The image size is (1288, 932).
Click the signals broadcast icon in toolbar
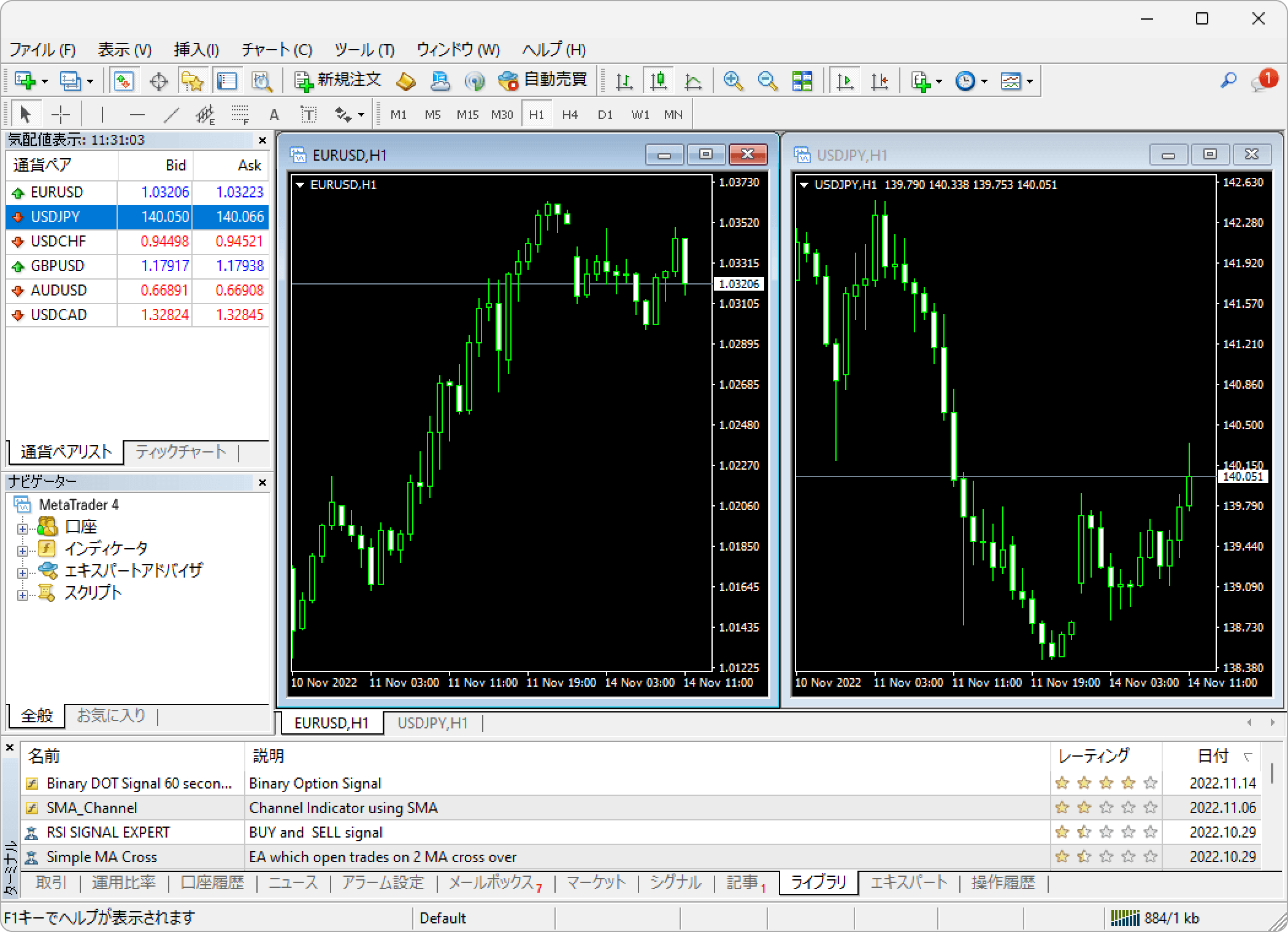click(x=474, y=80)
